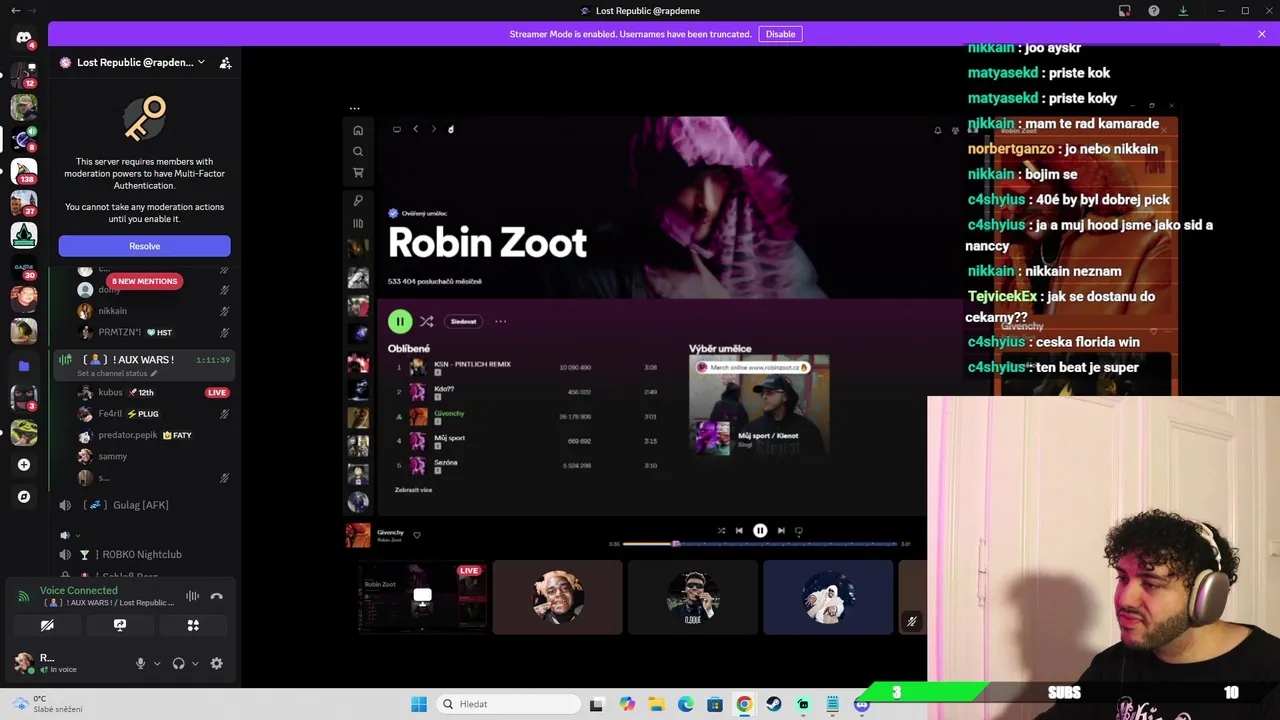Click the Add a Server plus icon
This screenshot has height=720, width=1280.
(x=24, y=464)
